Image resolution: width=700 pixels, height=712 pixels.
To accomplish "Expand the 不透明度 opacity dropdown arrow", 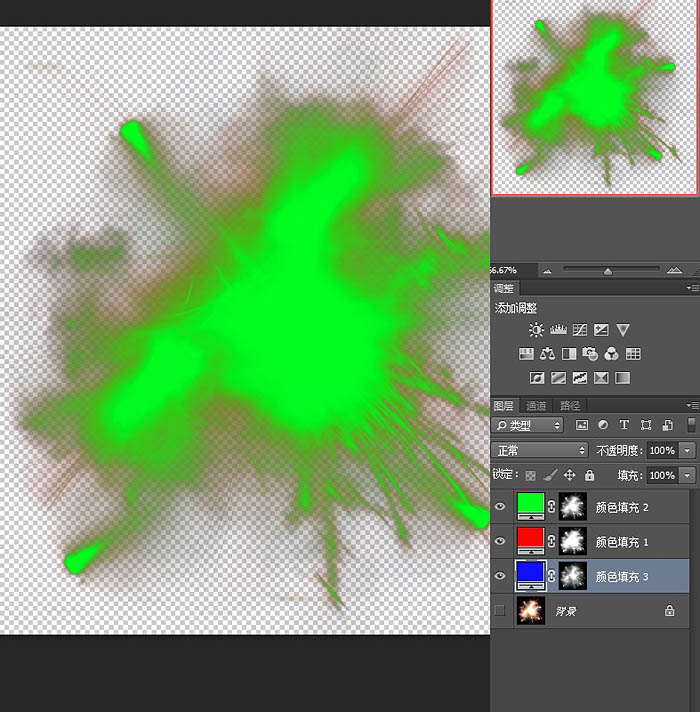I will click(687, 451).
